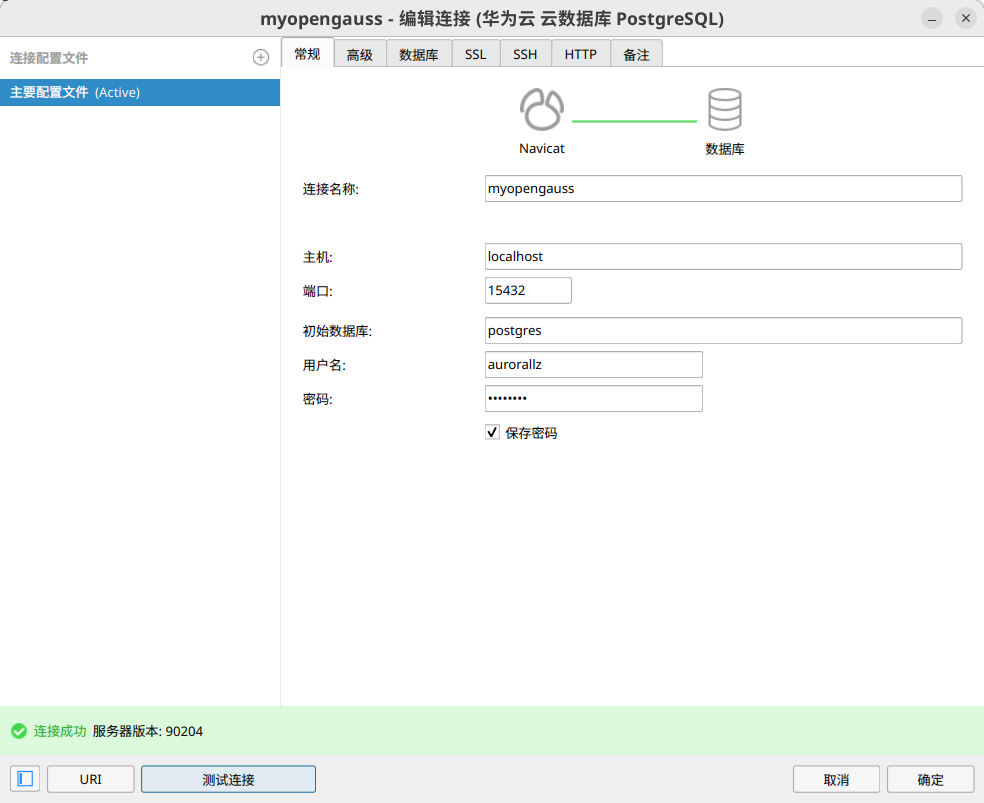Select the 主要配置文件 (Active) profile
984x803 pixels.
point(140,92)
